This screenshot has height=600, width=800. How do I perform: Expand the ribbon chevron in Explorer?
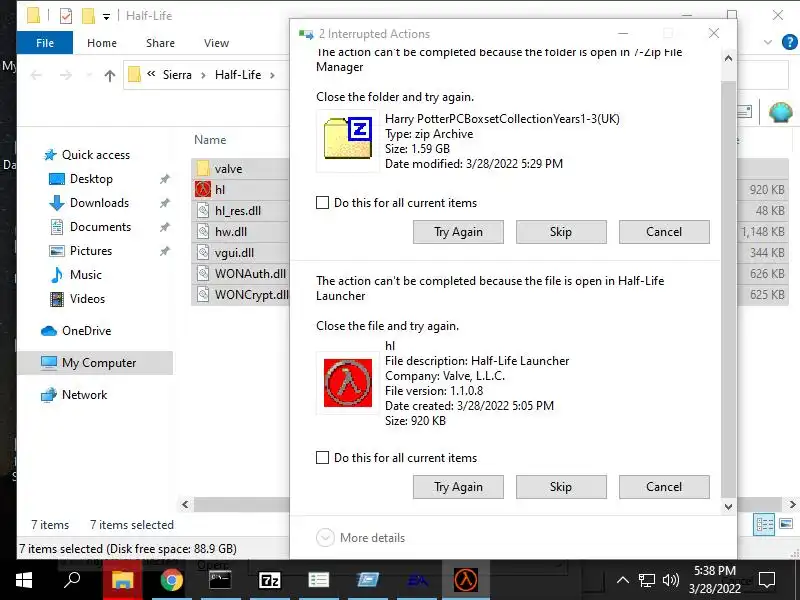pyautogui.click(x=767, y=42)
